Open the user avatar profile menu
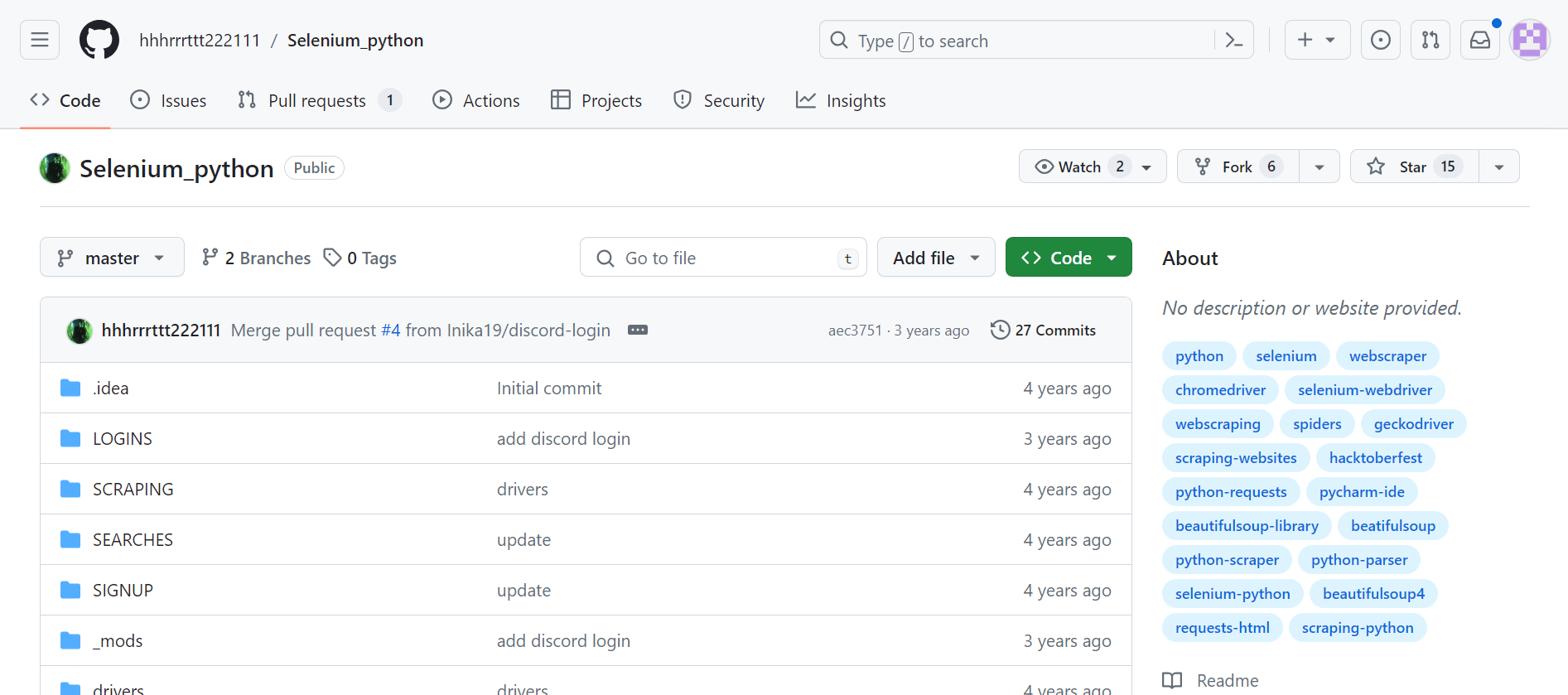The height and width of the screenshot is (695, 1568). click(x=1529, y=40)
